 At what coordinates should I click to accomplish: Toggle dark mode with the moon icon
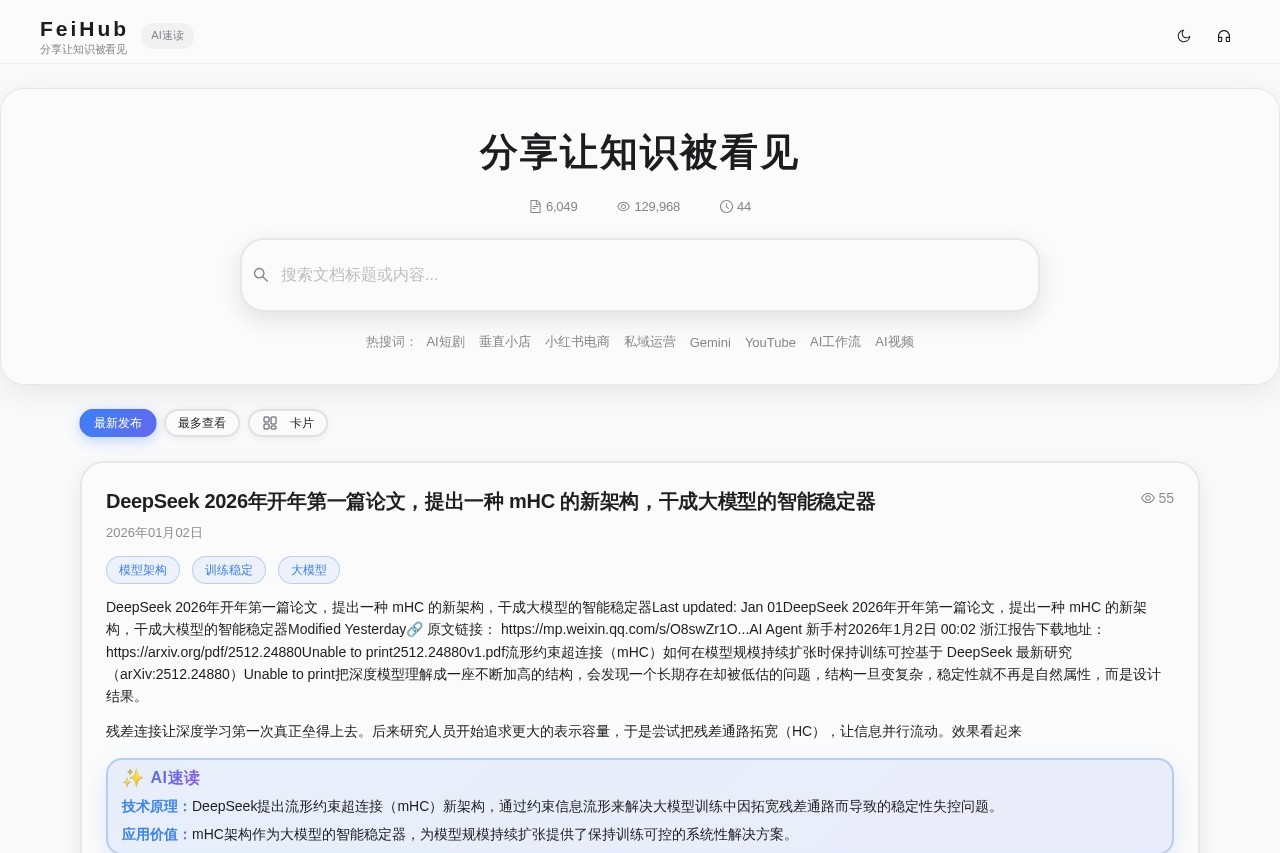1184,36
